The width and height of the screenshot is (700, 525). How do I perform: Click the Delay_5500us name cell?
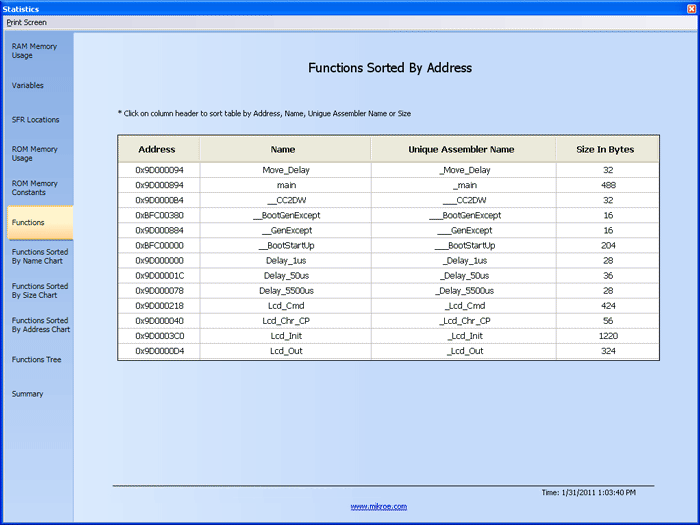tap(286, 291)
